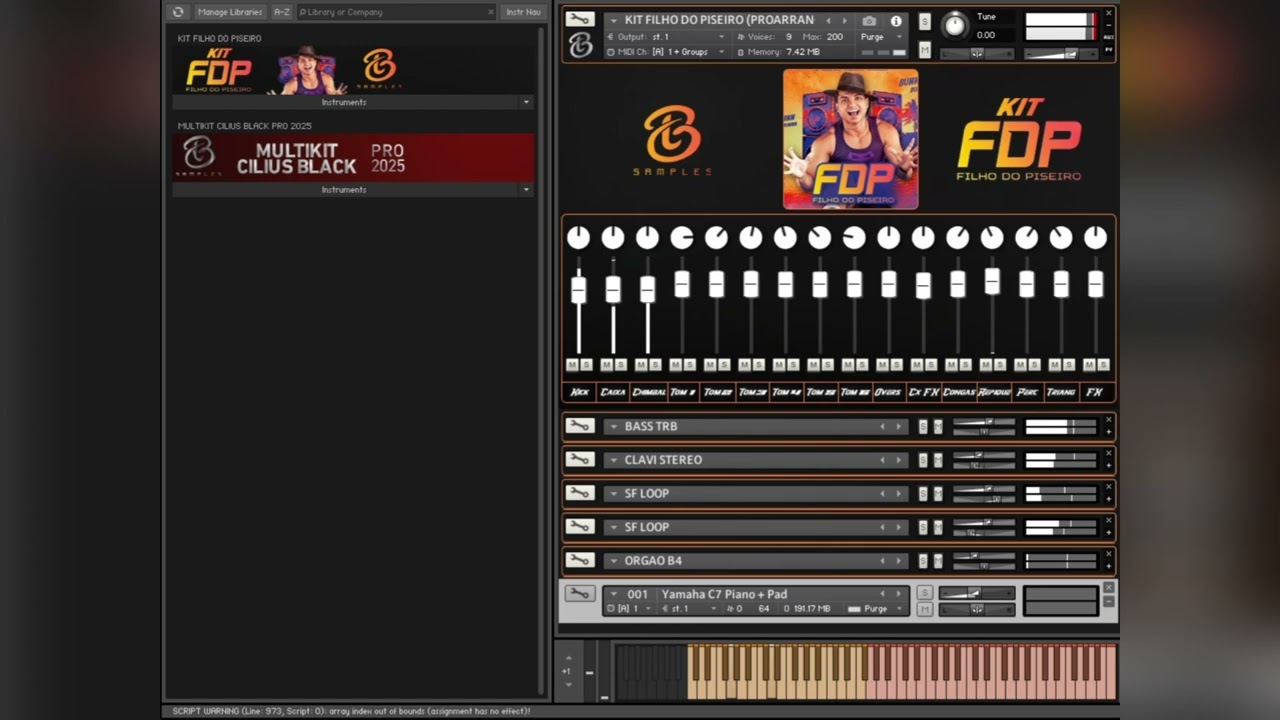The height and width of the screenshot is (720, 1280).
Task: Click the Repique channel volume fader
Action: point(992,281)
